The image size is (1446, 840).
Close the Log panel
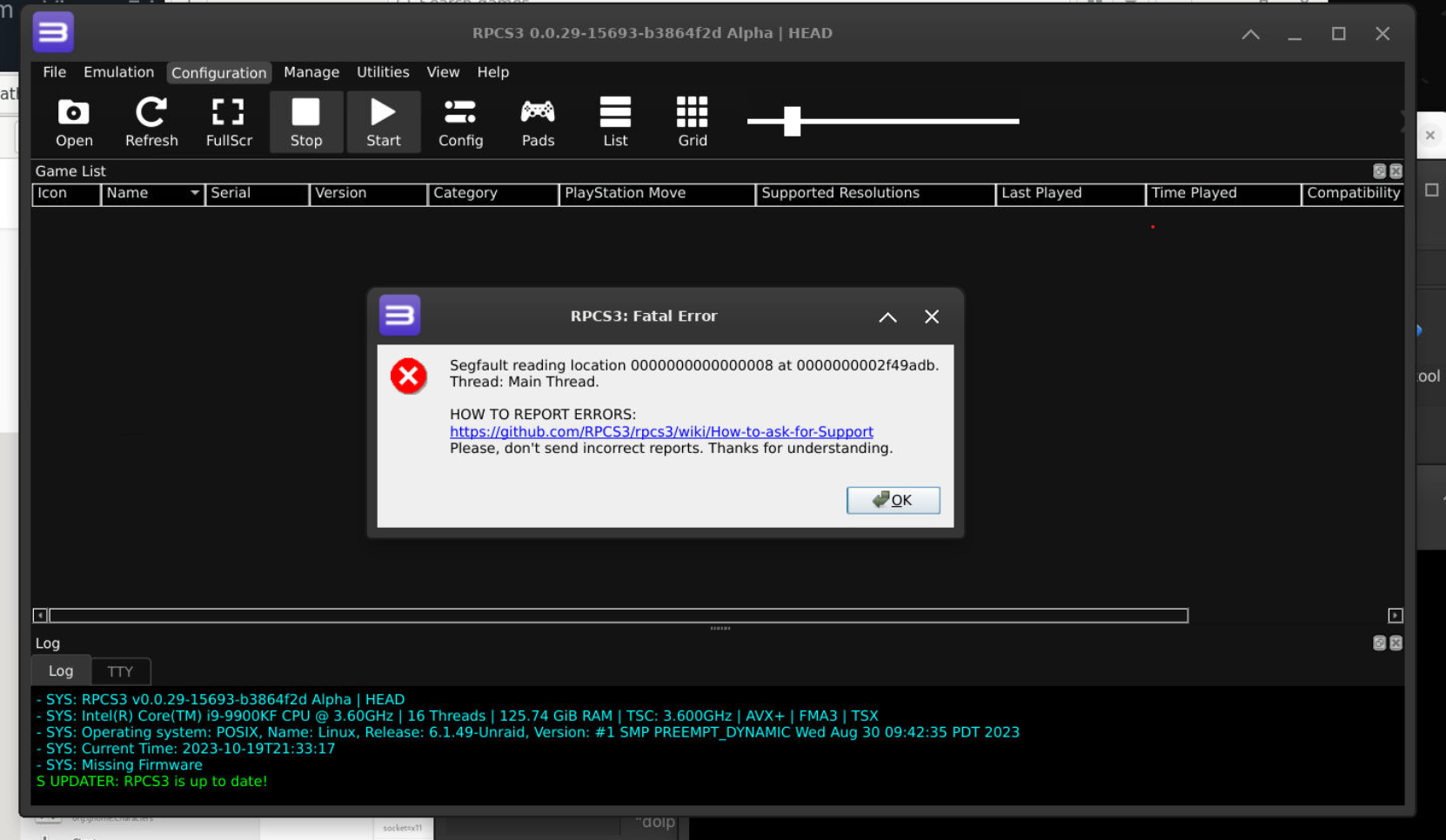(1396, 643)
